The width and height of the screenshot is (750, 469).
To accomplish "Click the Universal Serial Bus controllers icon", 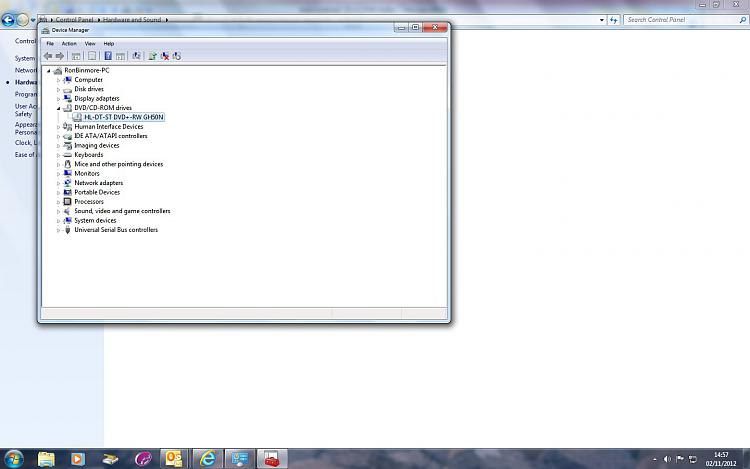I will pyautogui.click(x=67, y=230).
